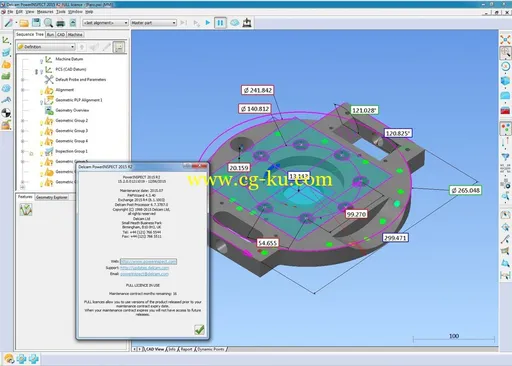Image resolution: width=512 pixels, height=366 pixels.
Task: Select the magnifier search toolbar icon
Action: (48, 23)
